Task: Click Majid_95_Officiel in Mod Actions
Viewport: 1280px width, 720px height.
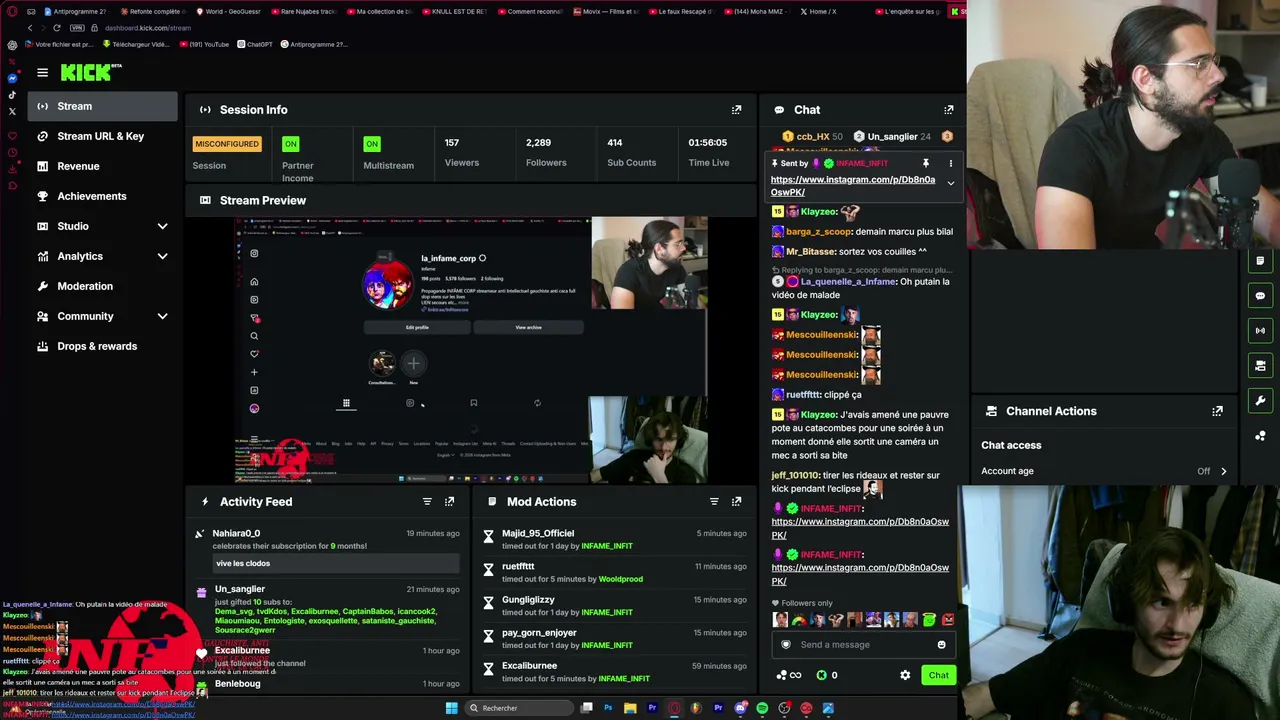Action: click(x=538, y=533)
